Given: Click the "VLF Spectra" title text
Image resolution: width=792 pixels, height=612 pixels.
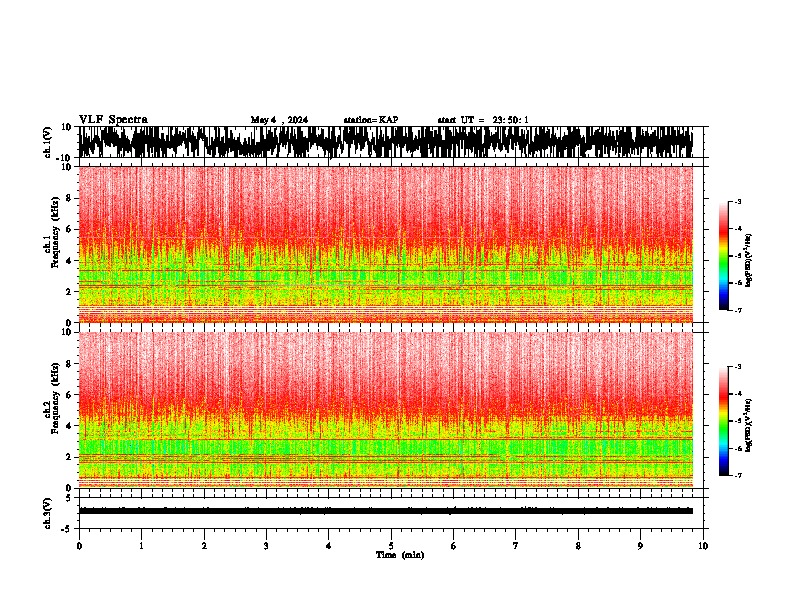Looking at the screenshot, I should [113, 120].
